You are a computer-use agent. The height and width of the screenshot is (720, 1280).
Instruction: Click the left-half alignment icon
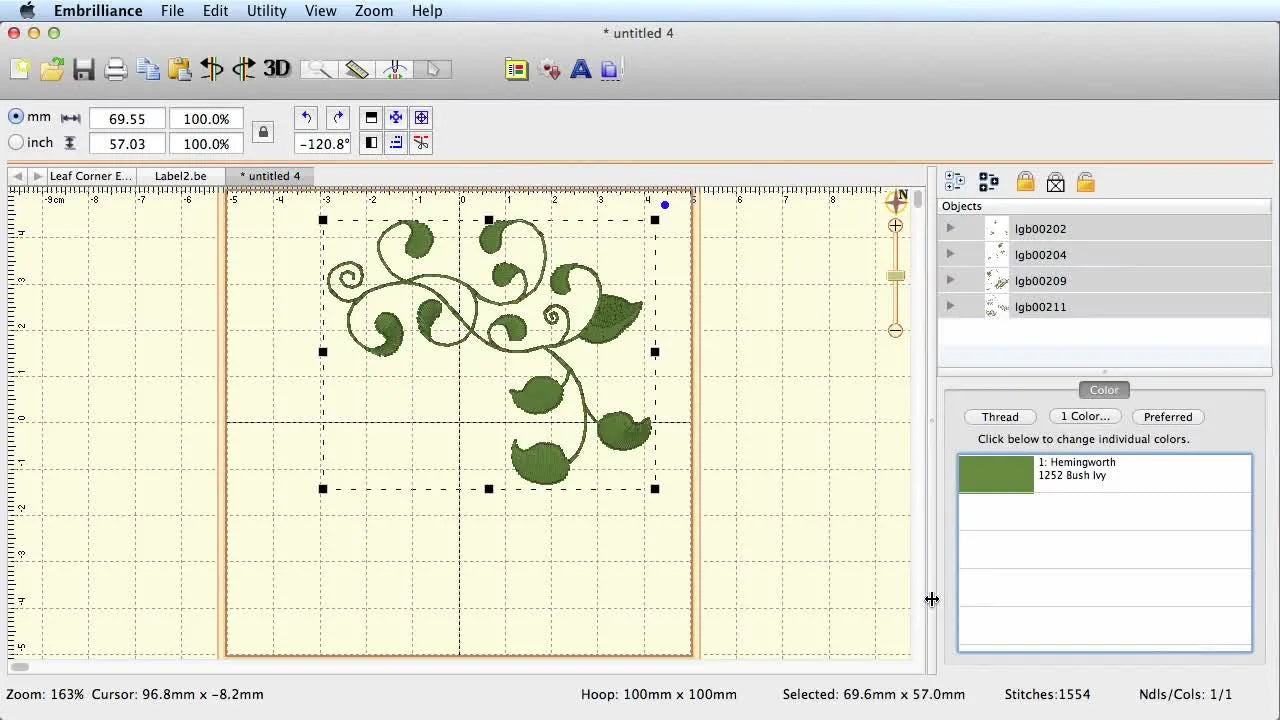[371, 143]
